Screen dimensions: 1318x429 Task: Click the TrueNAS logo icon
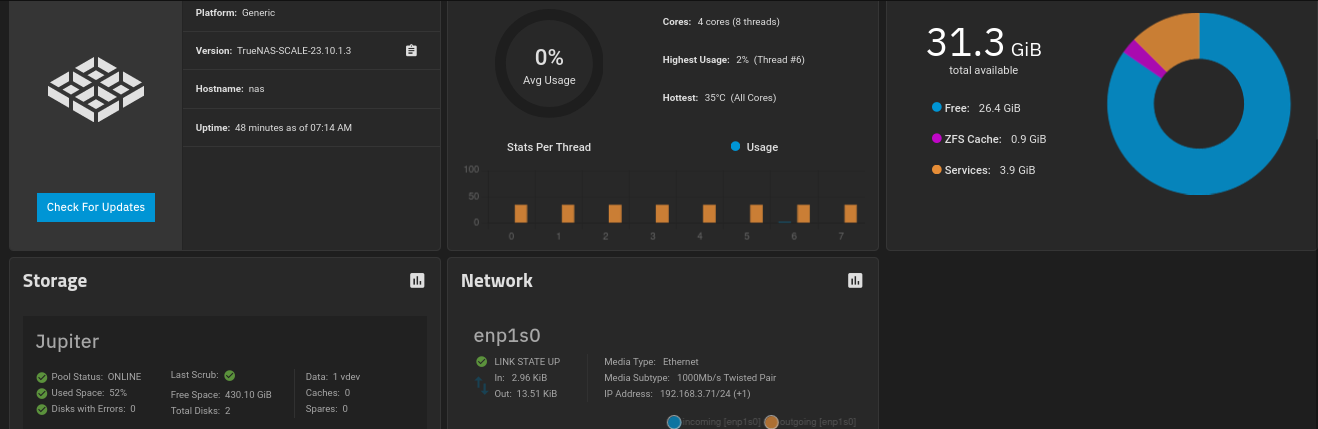96,90
